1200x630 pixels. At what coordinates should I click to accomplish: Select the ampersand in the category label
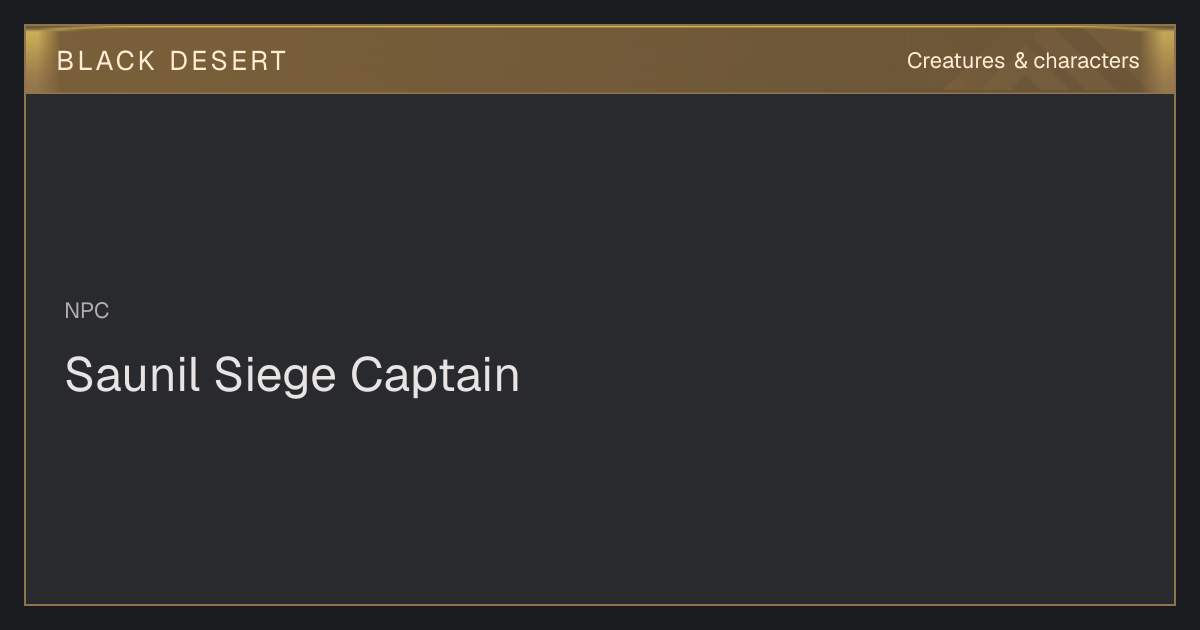point(1020,61)
